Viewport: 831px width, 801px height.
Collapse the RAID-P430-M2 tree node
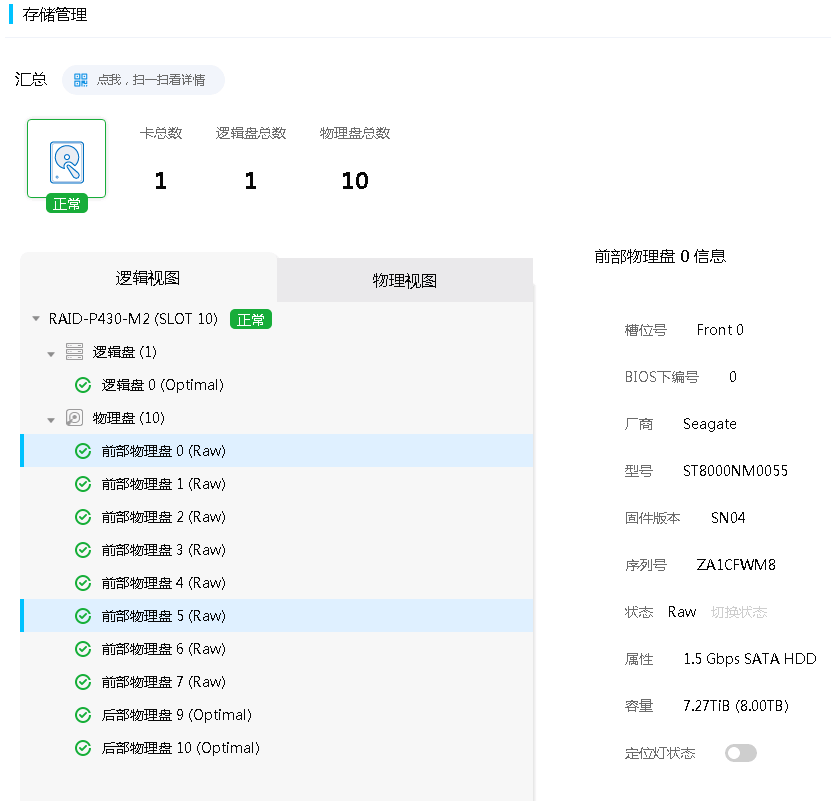click(x=36, y=320)
